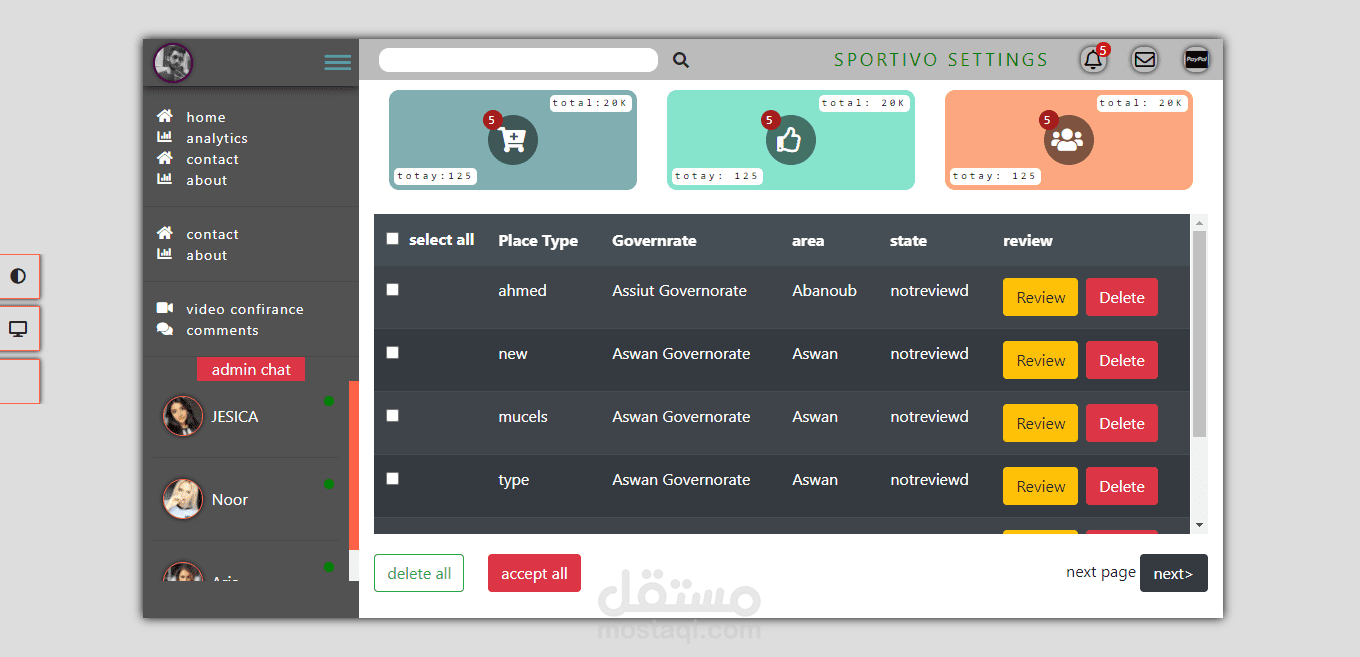The width and height of the screenshot is (1360, 657).
Task: Click 'totay:125' label on cart card
Action: click(x=435, y=176)
